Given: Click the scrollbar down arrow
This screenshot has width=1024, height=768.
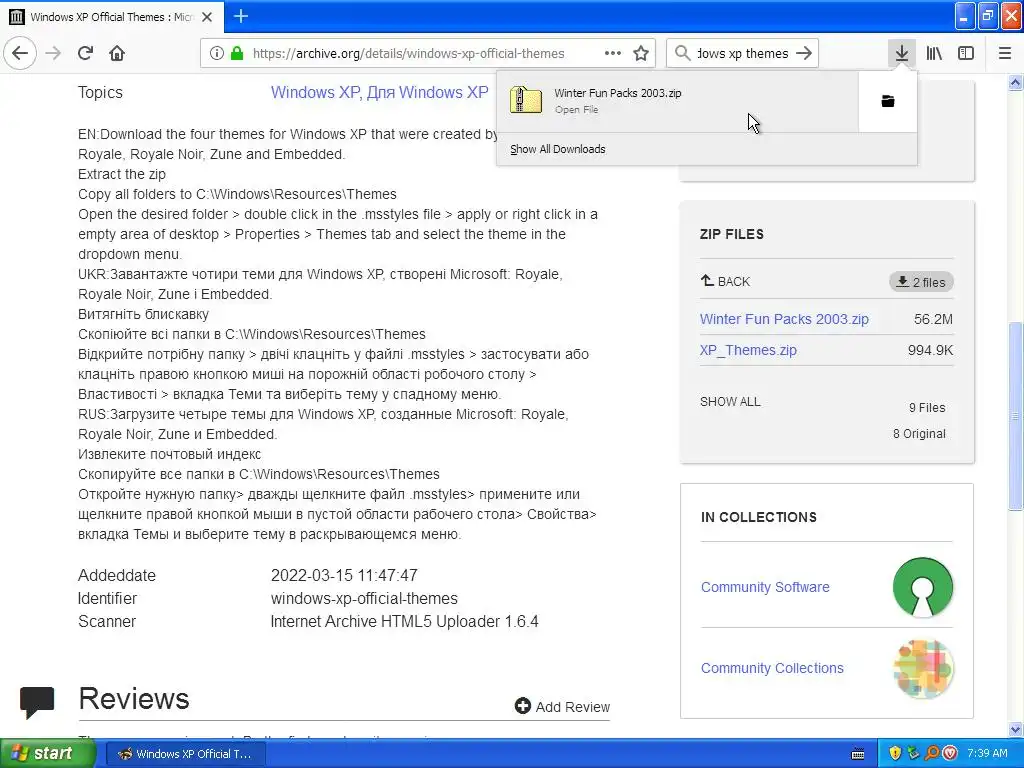Looking at the screenshot, I should tap(1016, 729).
